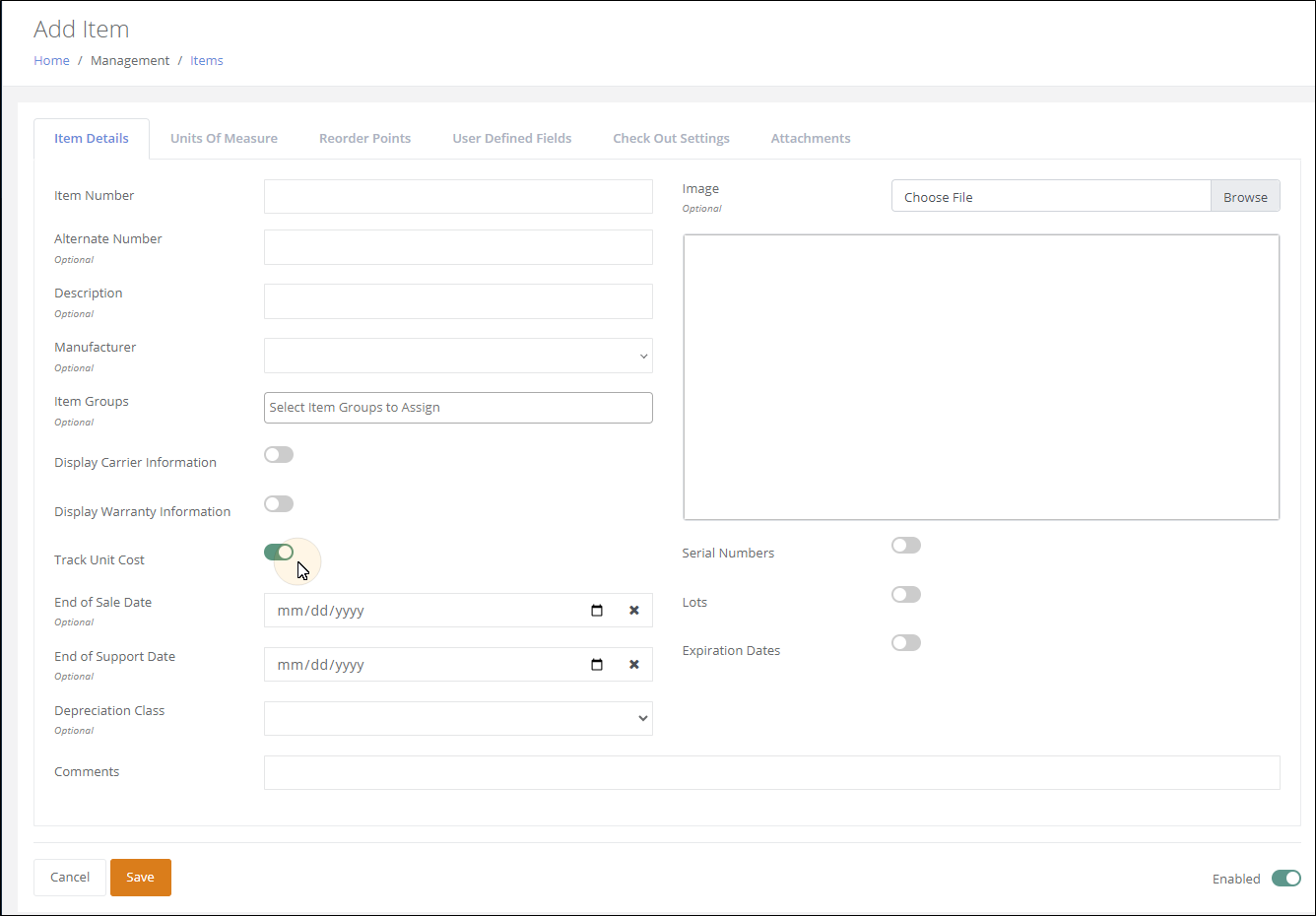Follow the Home breadcrumb link
The width and height of the screenshot is (1316, 916).
pyautogui.click(x=51, y=60)
